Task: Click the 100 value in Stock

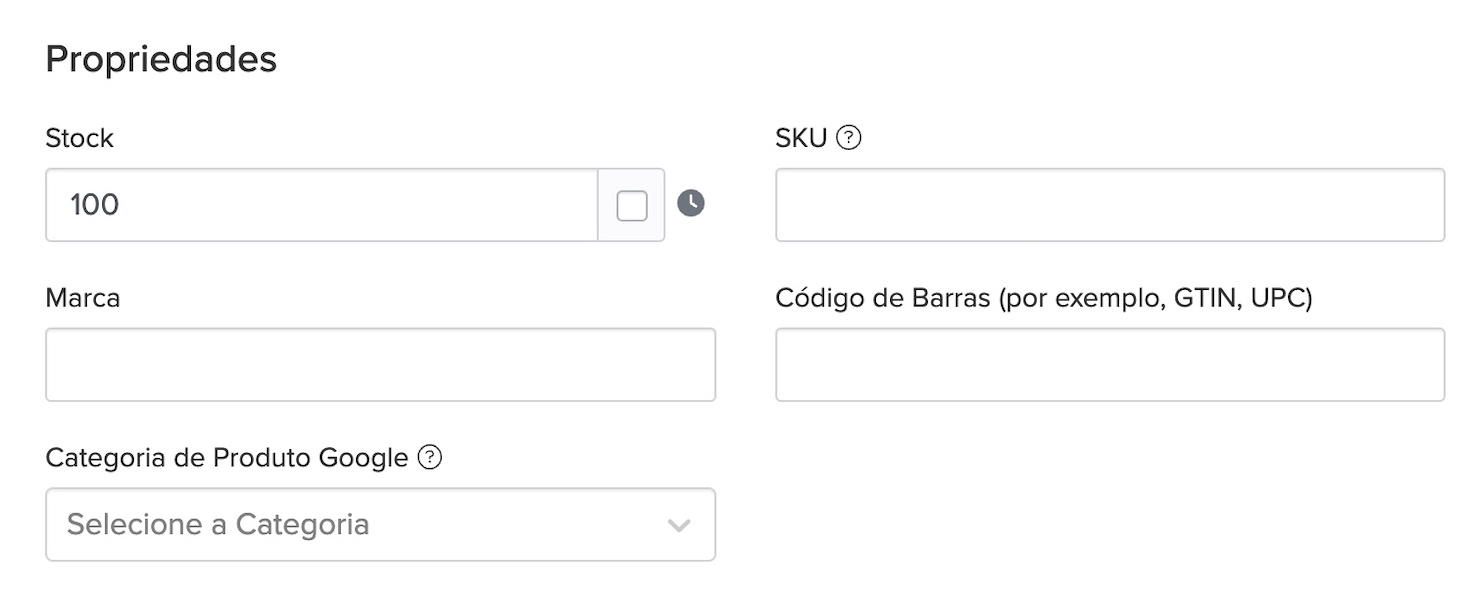Action: point(95,205)
